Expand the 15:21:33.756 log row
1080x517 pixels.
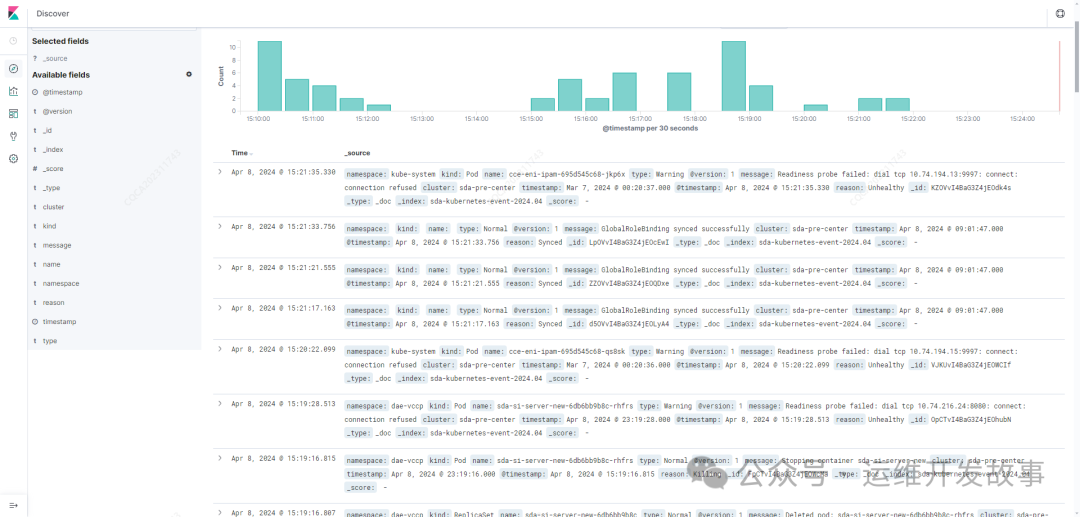pyautogui.click(x=220, y=226)
